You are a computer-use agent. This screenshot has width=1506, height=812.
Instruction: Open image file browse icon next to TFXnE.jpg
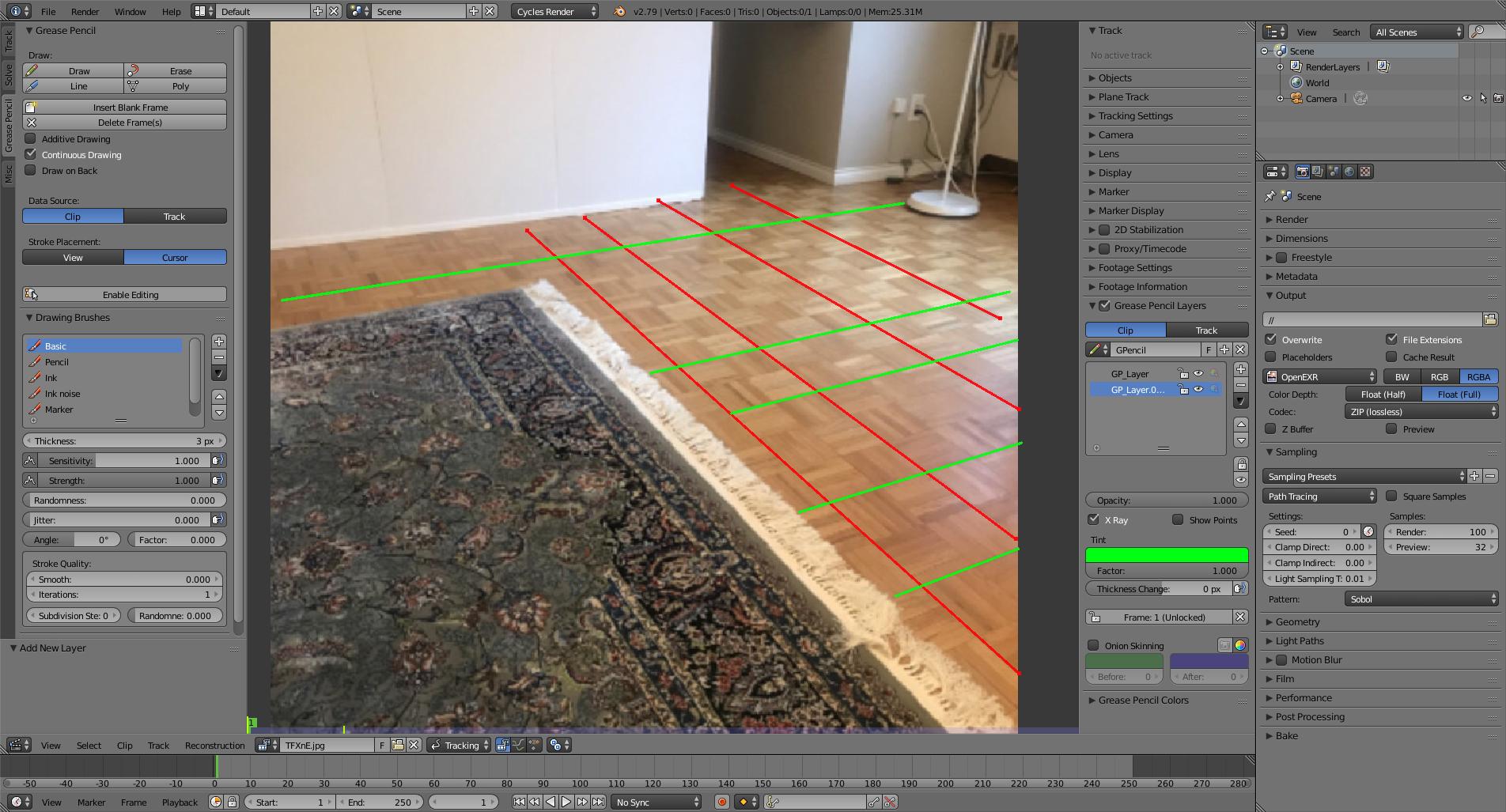click(x=398, y=745)
